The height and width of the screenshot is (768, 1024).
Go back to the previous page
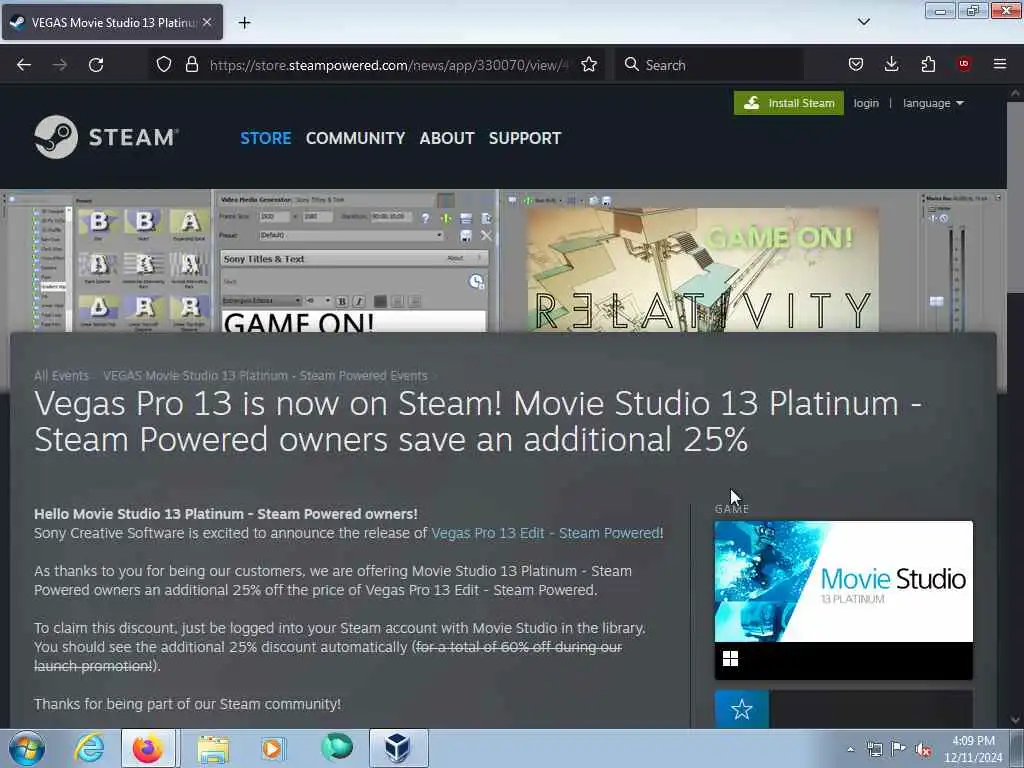24,65
